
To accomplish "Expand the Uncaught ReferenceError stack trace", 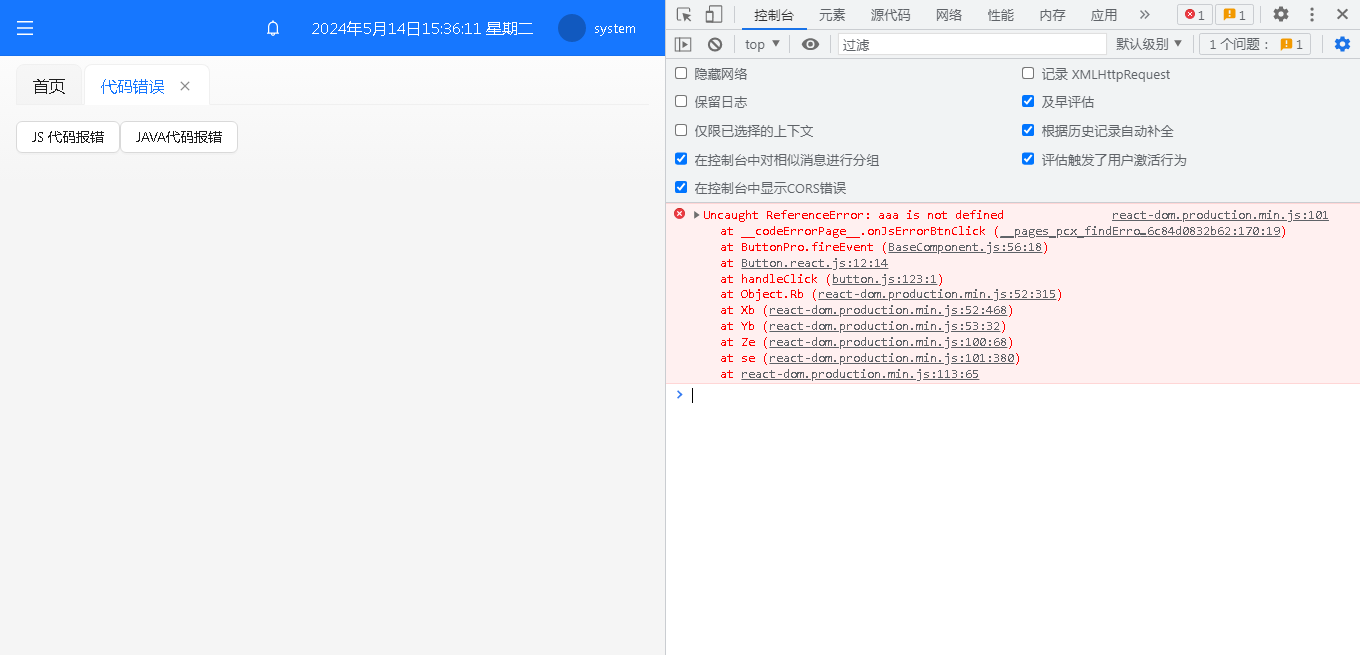I will 697,215.
